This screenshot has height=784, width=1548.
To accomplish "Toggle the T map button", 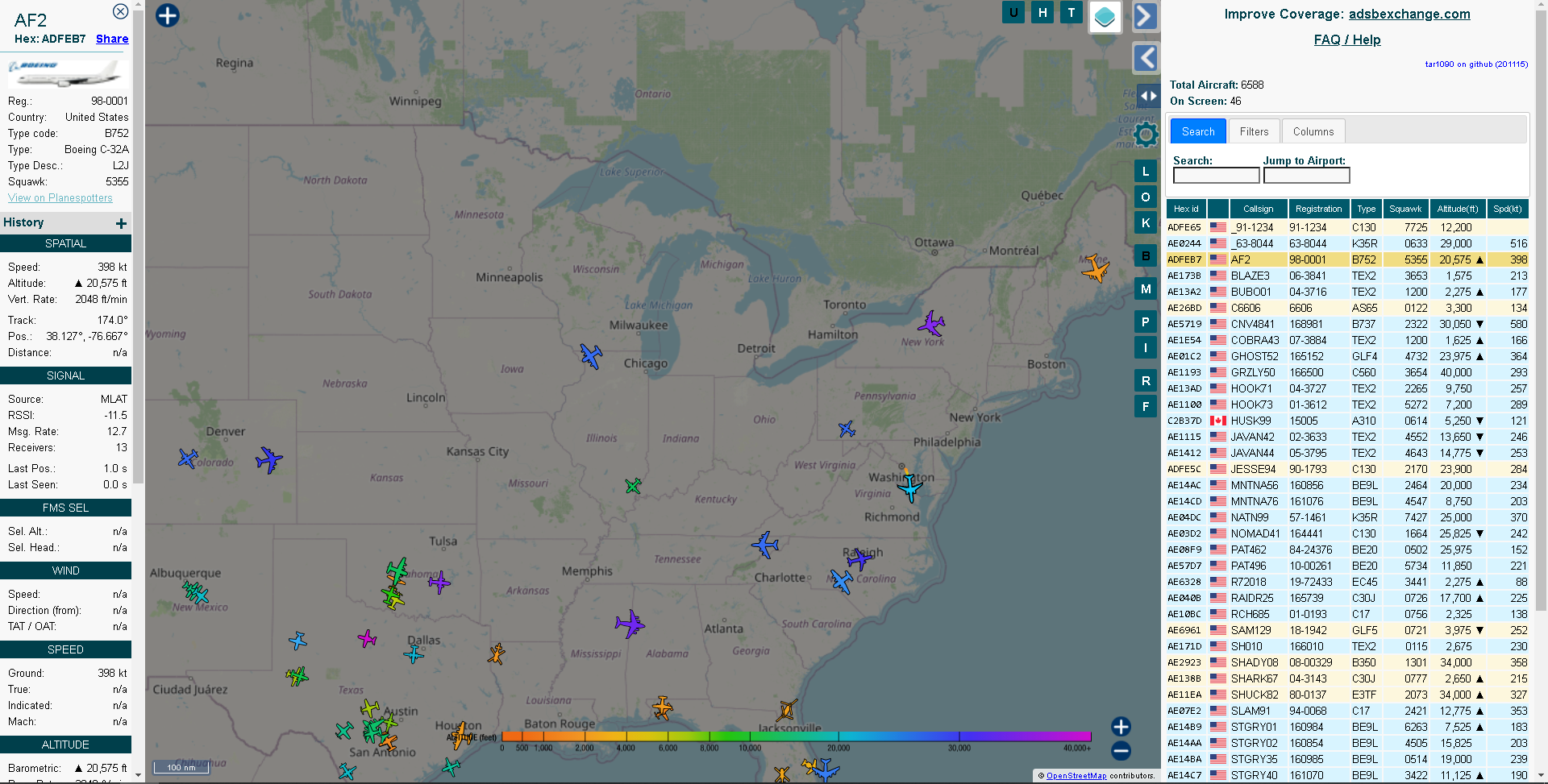I will tap(1072, 12).
